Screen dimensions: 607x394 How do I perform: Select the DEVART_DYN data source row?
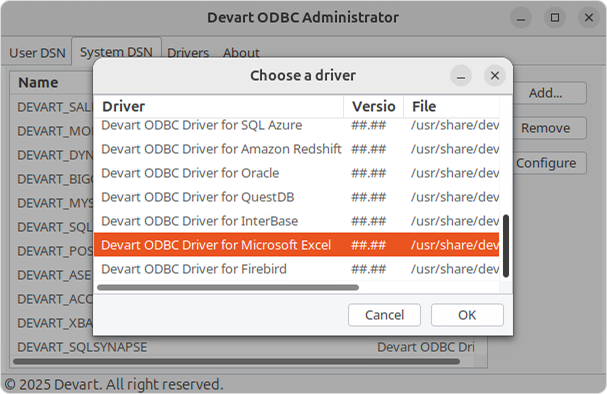(x=55, y=155)
